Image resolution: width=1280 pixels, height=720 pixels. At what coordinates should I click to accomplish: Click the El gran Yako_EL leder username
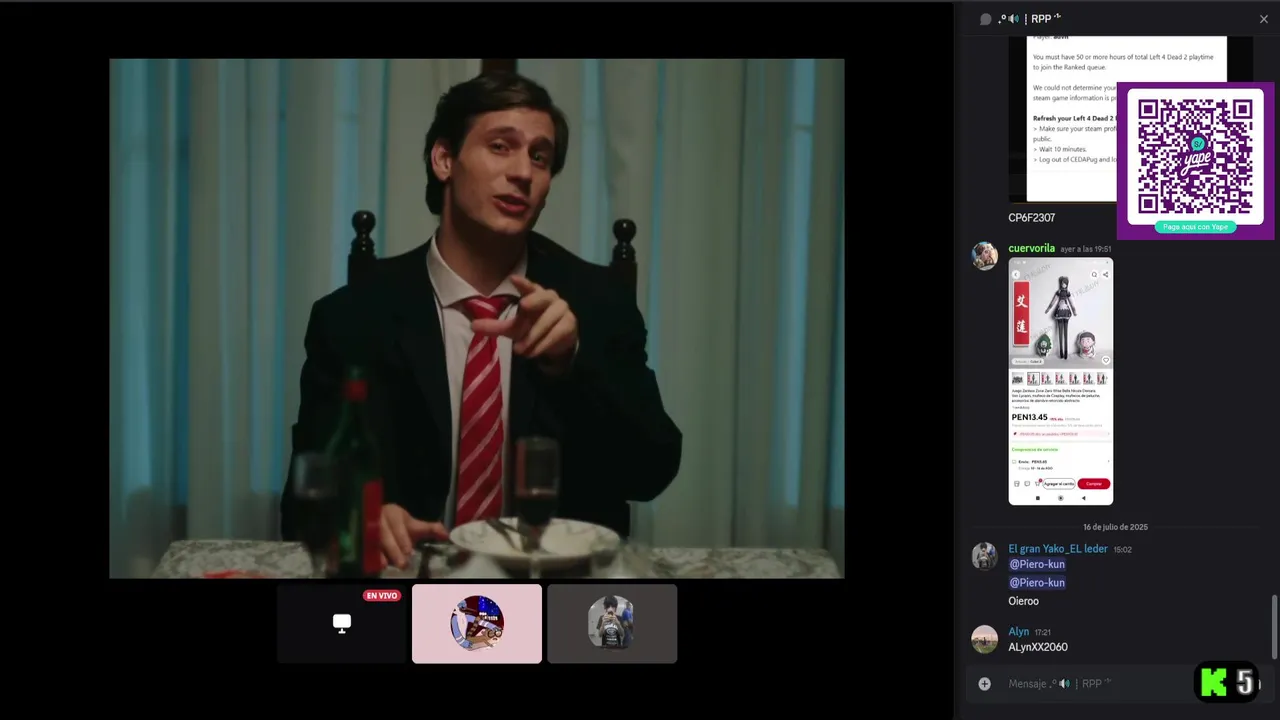coord(1058,549)
